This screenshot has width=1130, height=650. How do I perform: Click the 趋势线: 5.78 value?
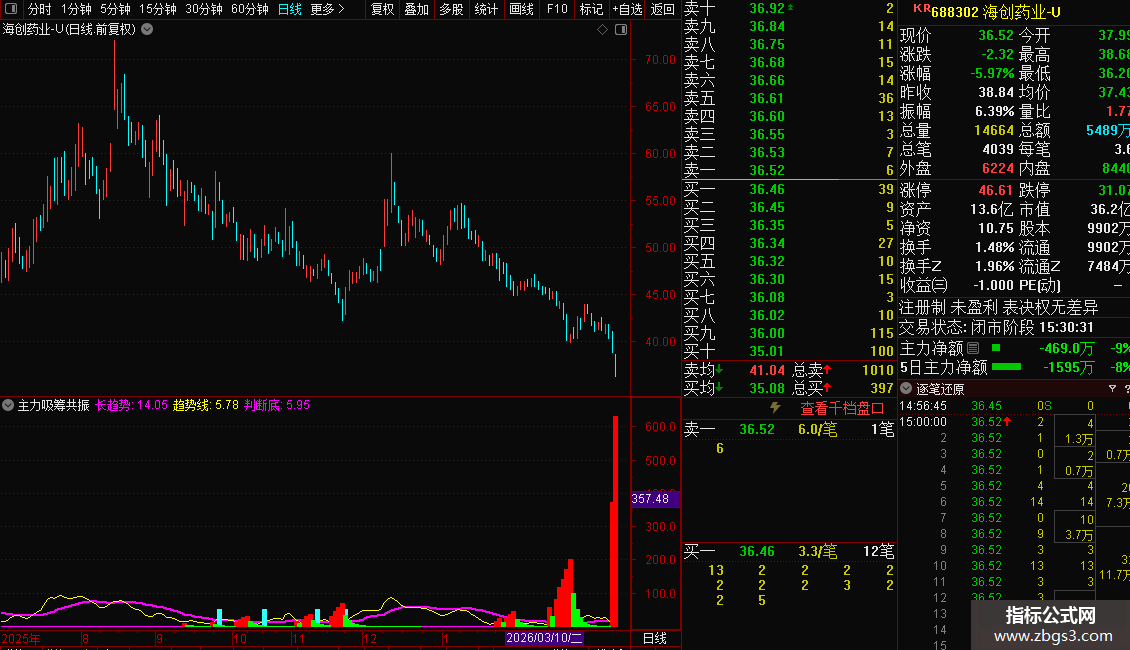pos(205,405)
